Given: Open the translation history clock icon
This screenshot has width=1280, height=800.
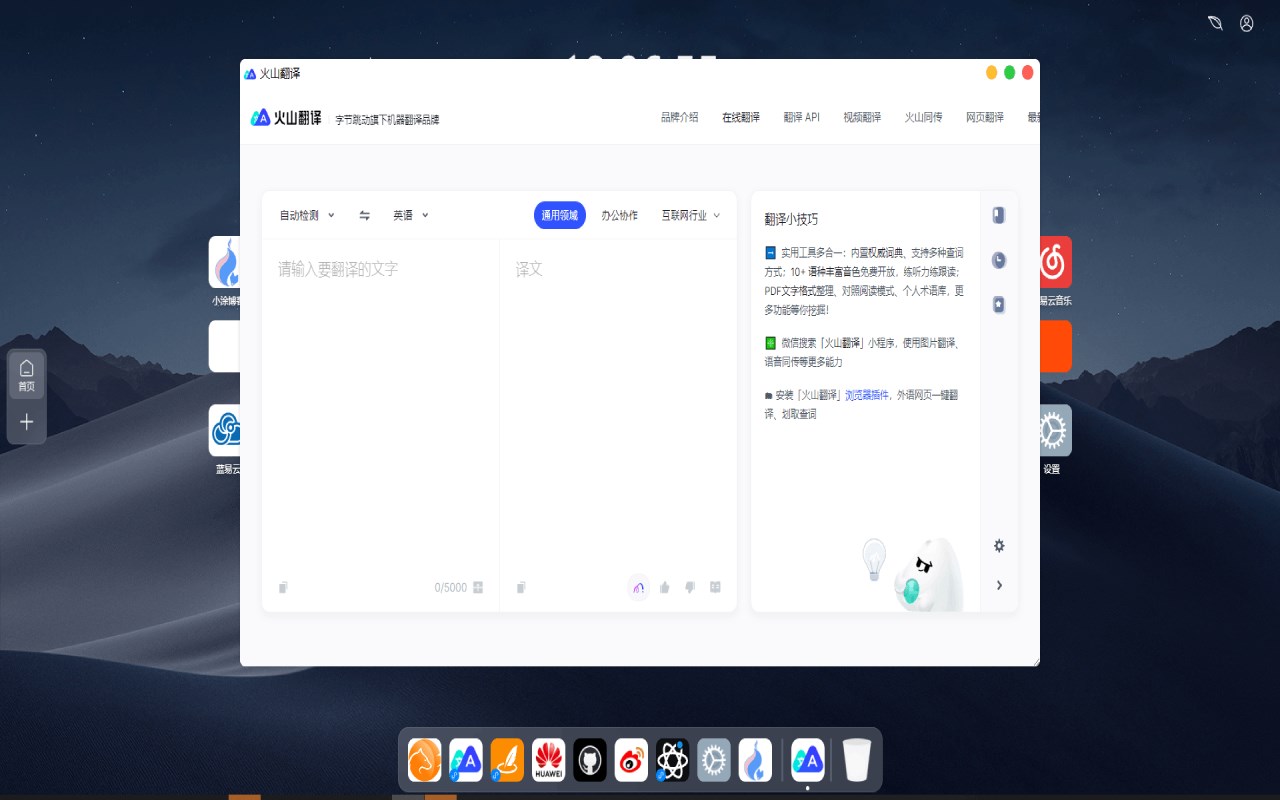Looking at the screenshot, I should click(998, 260).
